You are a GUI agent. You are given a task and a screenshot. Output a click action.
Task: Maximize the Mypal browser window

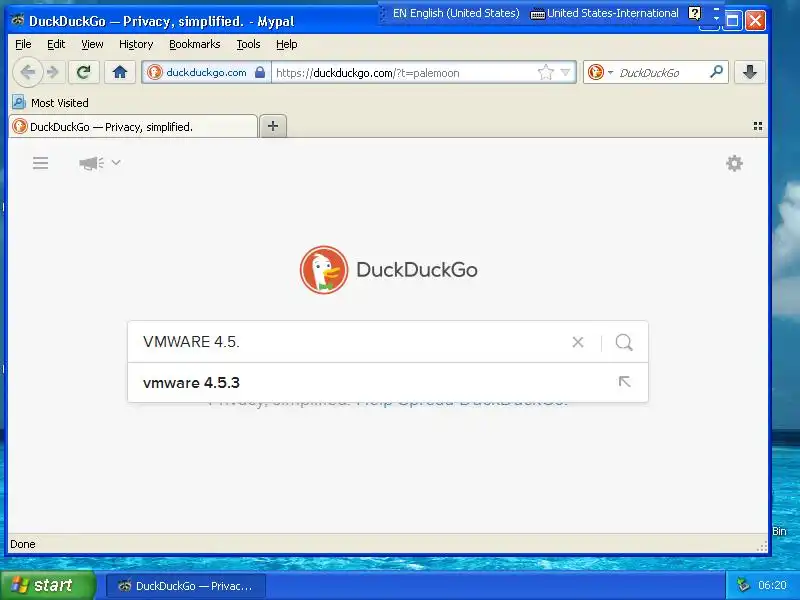(733, 20)
